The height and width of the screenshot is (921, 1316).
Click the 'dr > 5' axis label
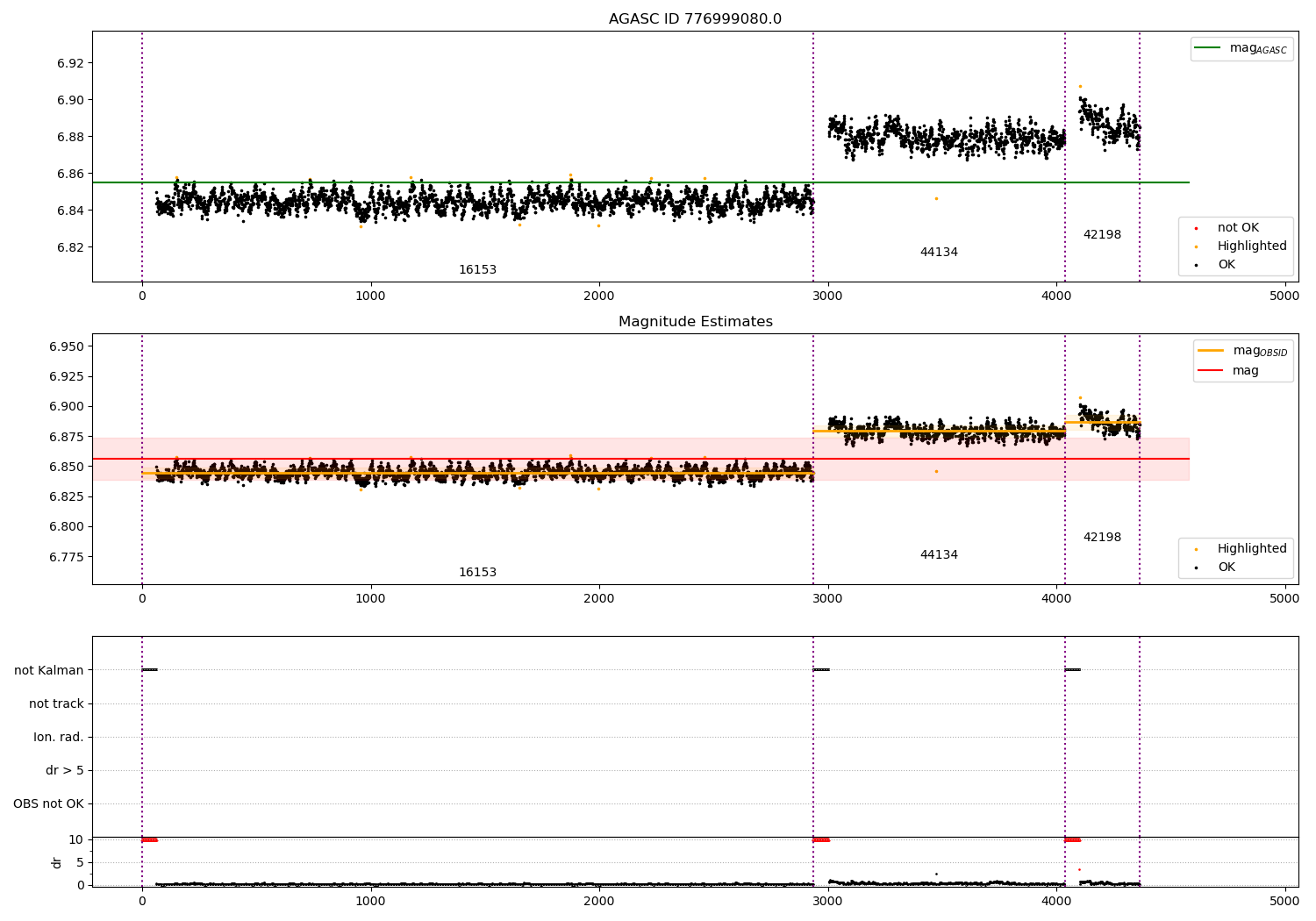[65, 770]
